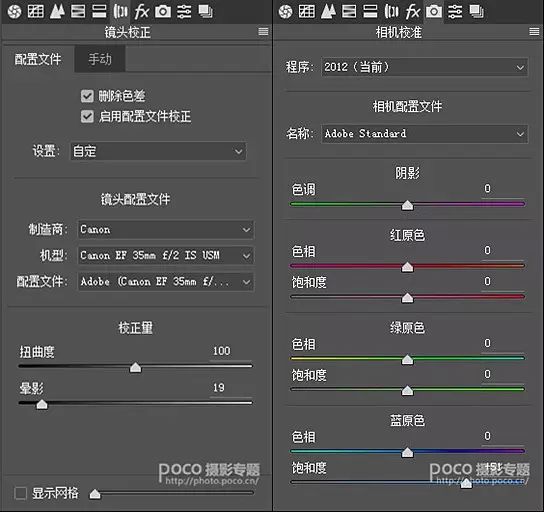Disable 启用配置文件校正 checkbox

pyautogui.click(x=87, y=116)
